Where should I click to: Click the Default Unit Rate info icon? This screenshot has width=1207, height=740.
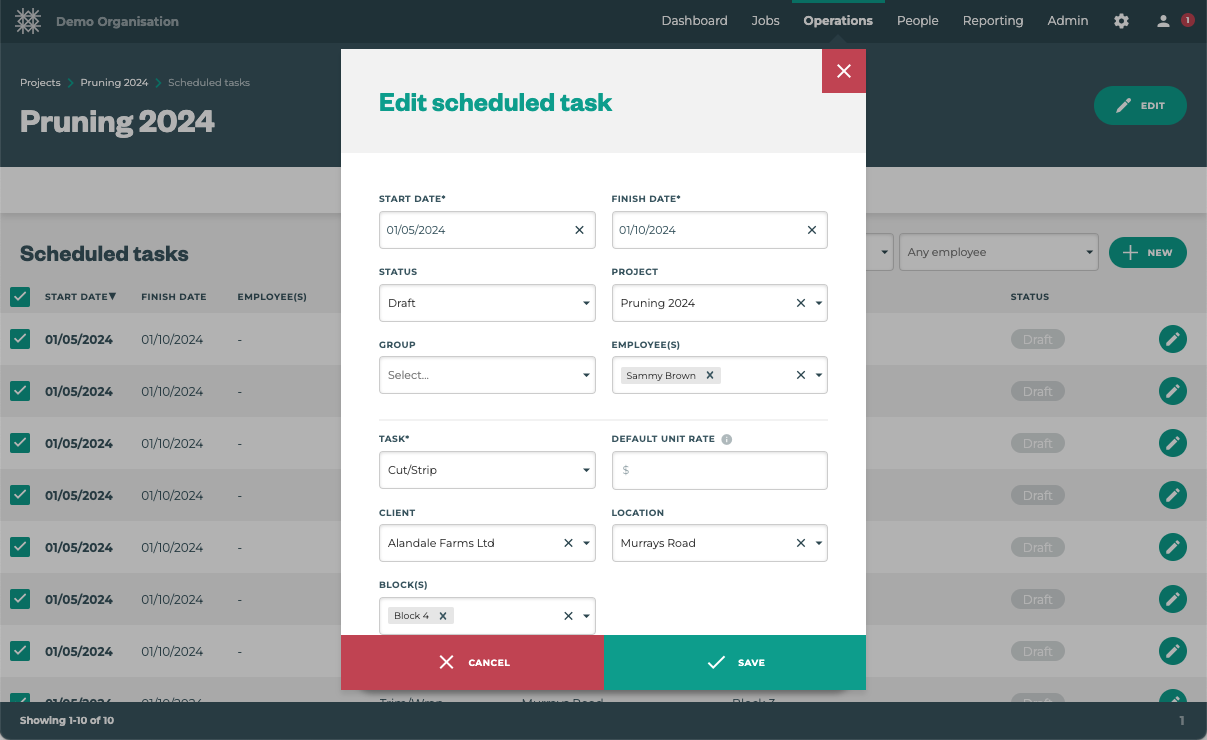tap(727, 439)
